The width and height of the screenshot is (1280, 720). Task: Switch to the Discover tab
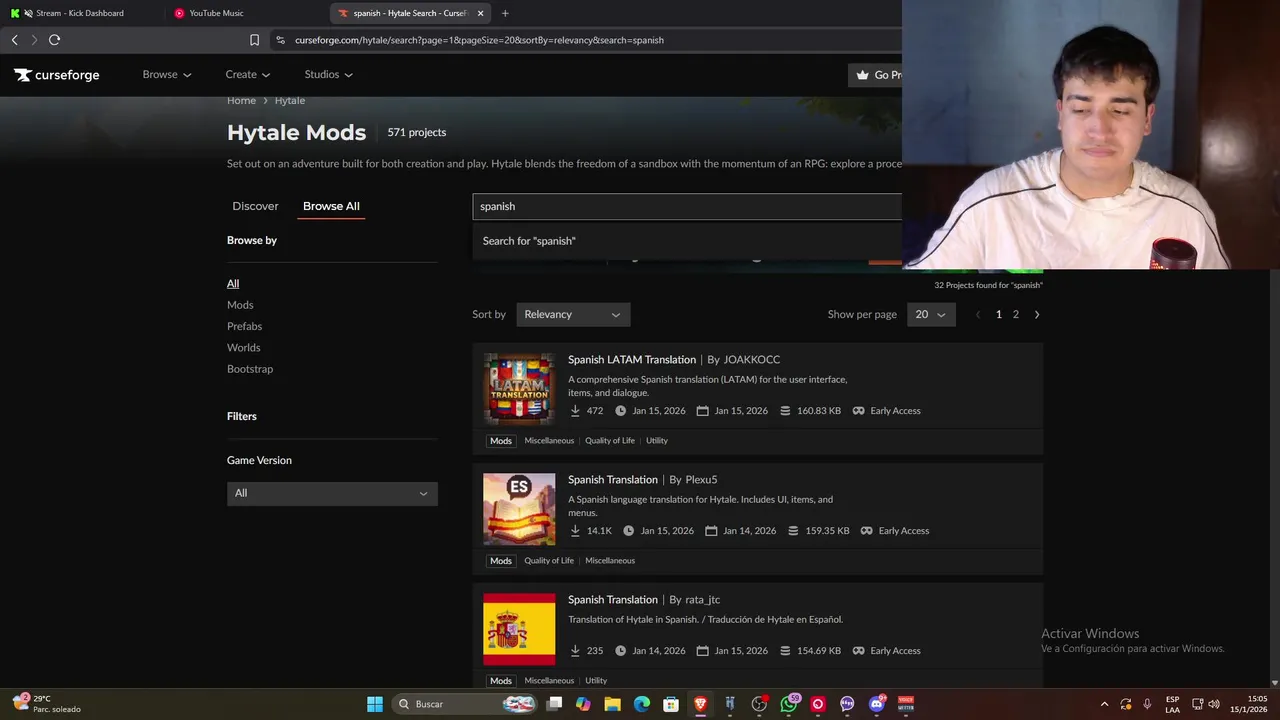(255, 206)
